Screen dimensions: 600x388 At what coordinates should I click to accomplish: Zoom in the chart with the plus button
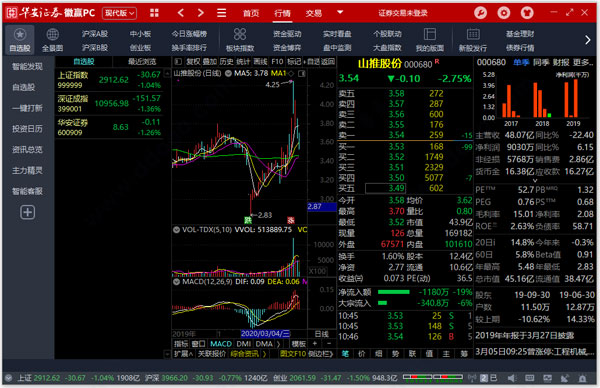pyautogui.click(x=315, y=344)
